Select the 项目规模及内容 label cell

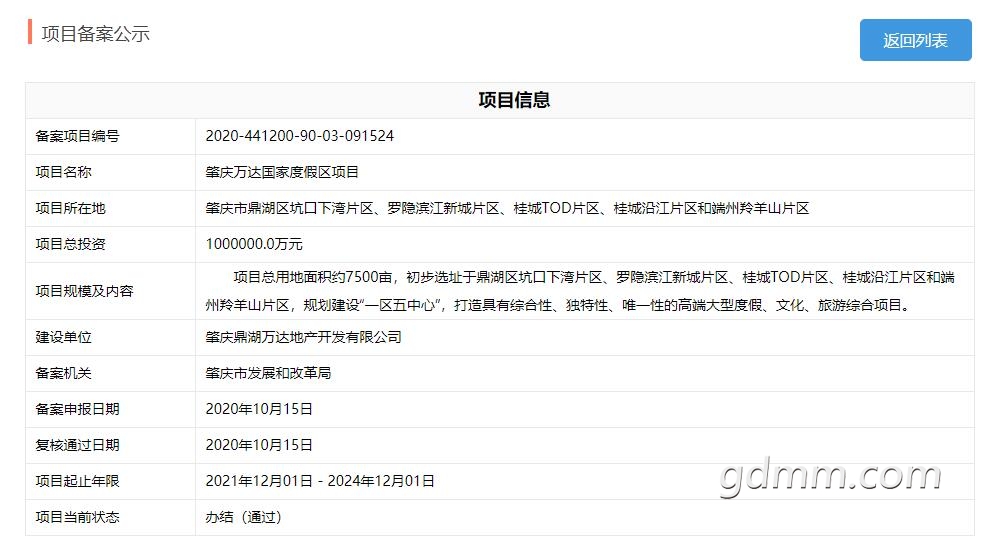110,291
